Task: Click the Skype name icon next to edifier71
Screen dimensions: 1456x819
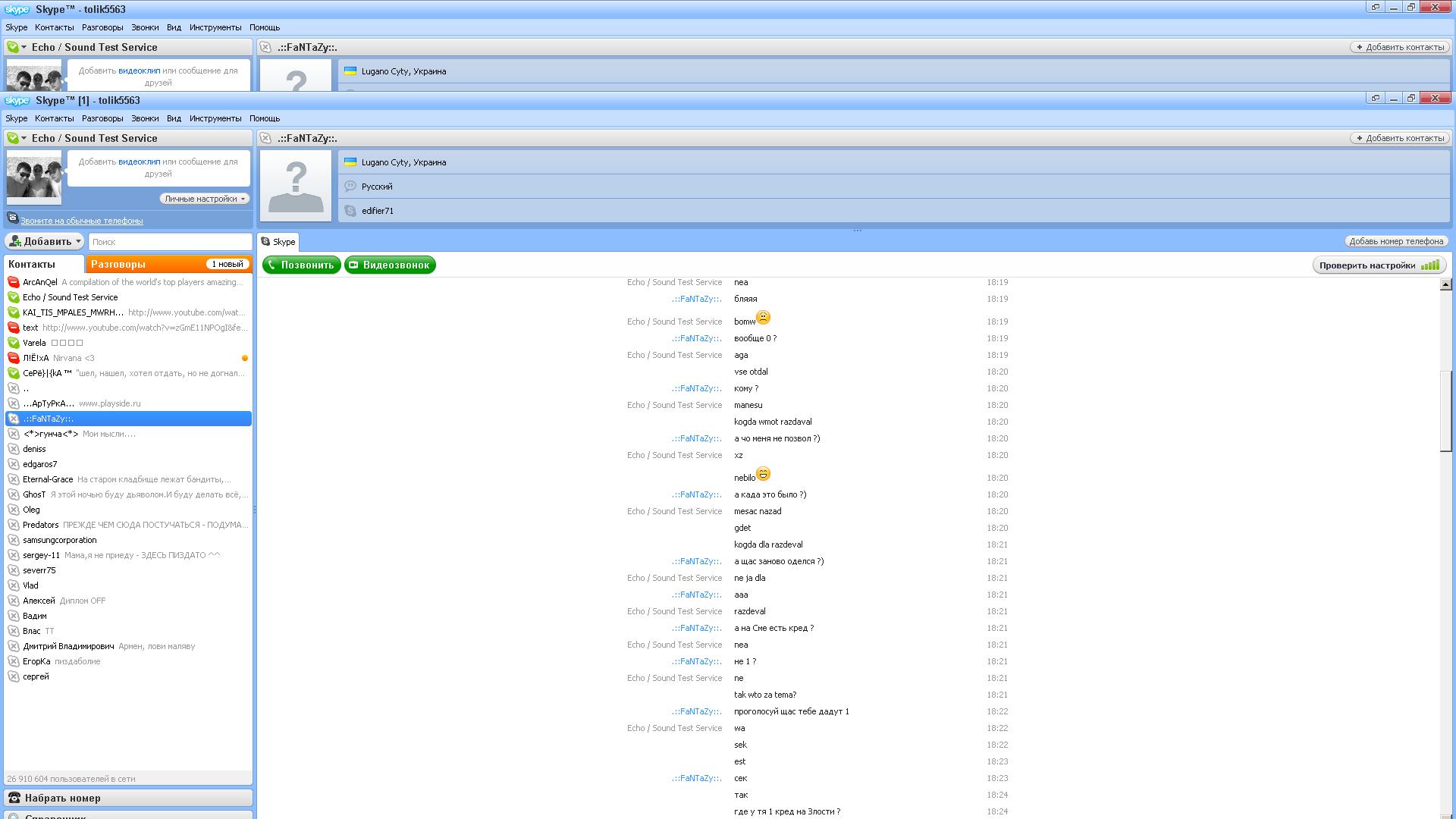Action: pos(350,210)
